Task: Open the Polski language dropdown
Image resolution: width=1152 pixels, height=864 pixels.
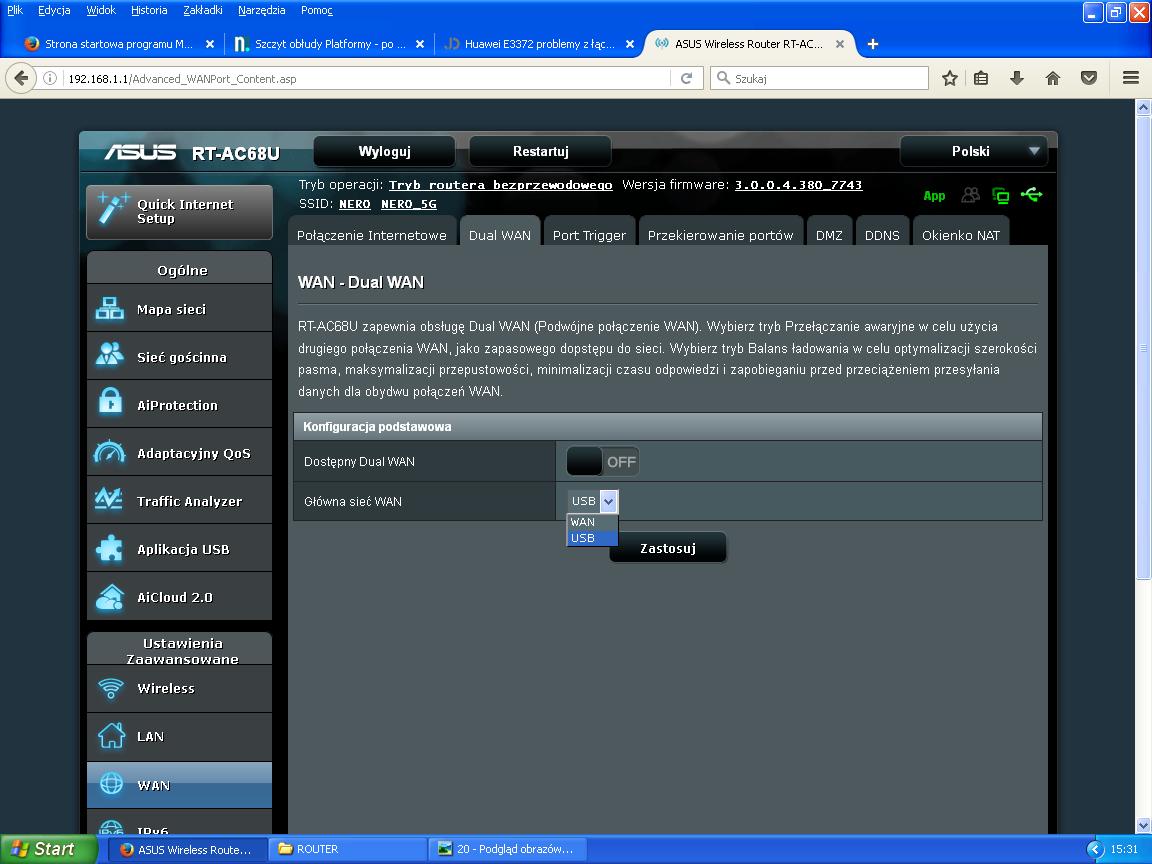Action: pos(973,151)
